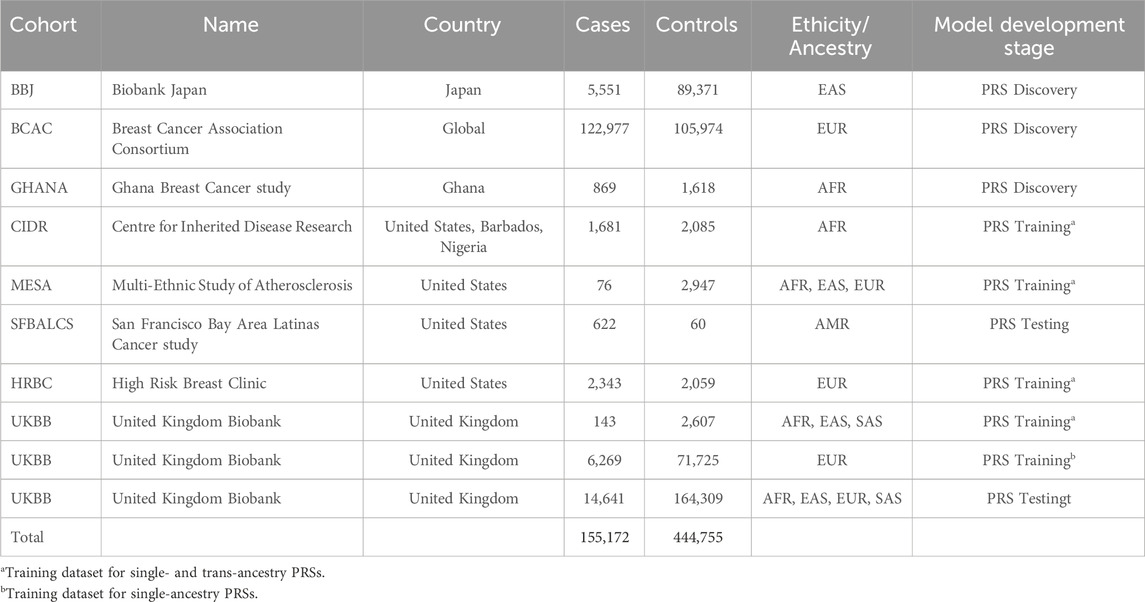
Task: Select the PRS Testingt stage cell
Action: [1029, 499]
